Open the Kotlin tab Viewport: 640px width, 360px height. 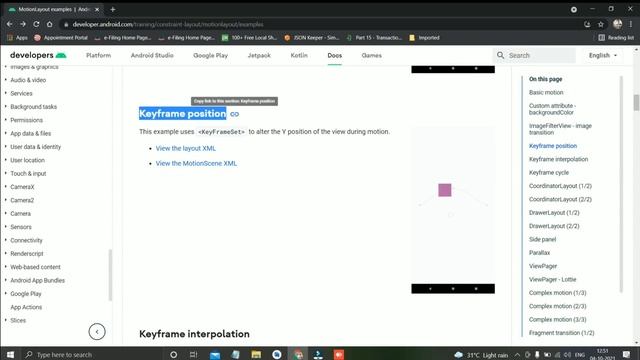point(299,55)
